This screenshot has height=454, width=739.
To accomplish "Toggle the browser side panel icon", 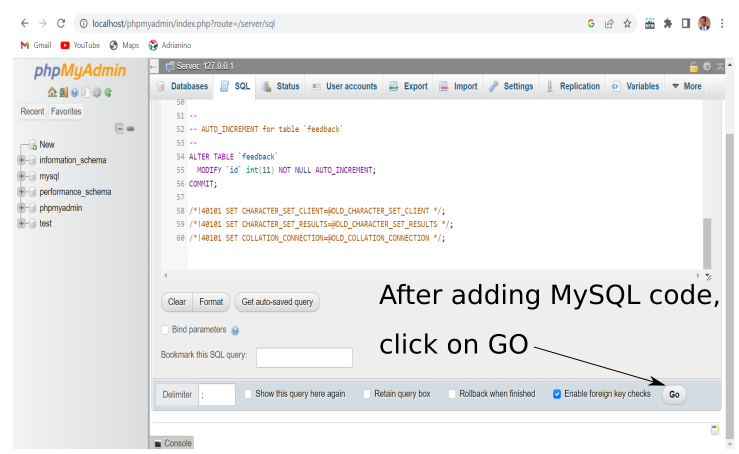I will tap(686, 23).
